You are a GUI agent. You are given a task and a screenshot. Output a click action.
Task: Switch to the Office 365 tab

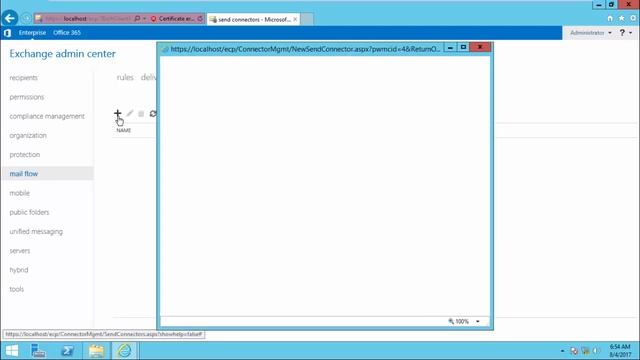67,33
